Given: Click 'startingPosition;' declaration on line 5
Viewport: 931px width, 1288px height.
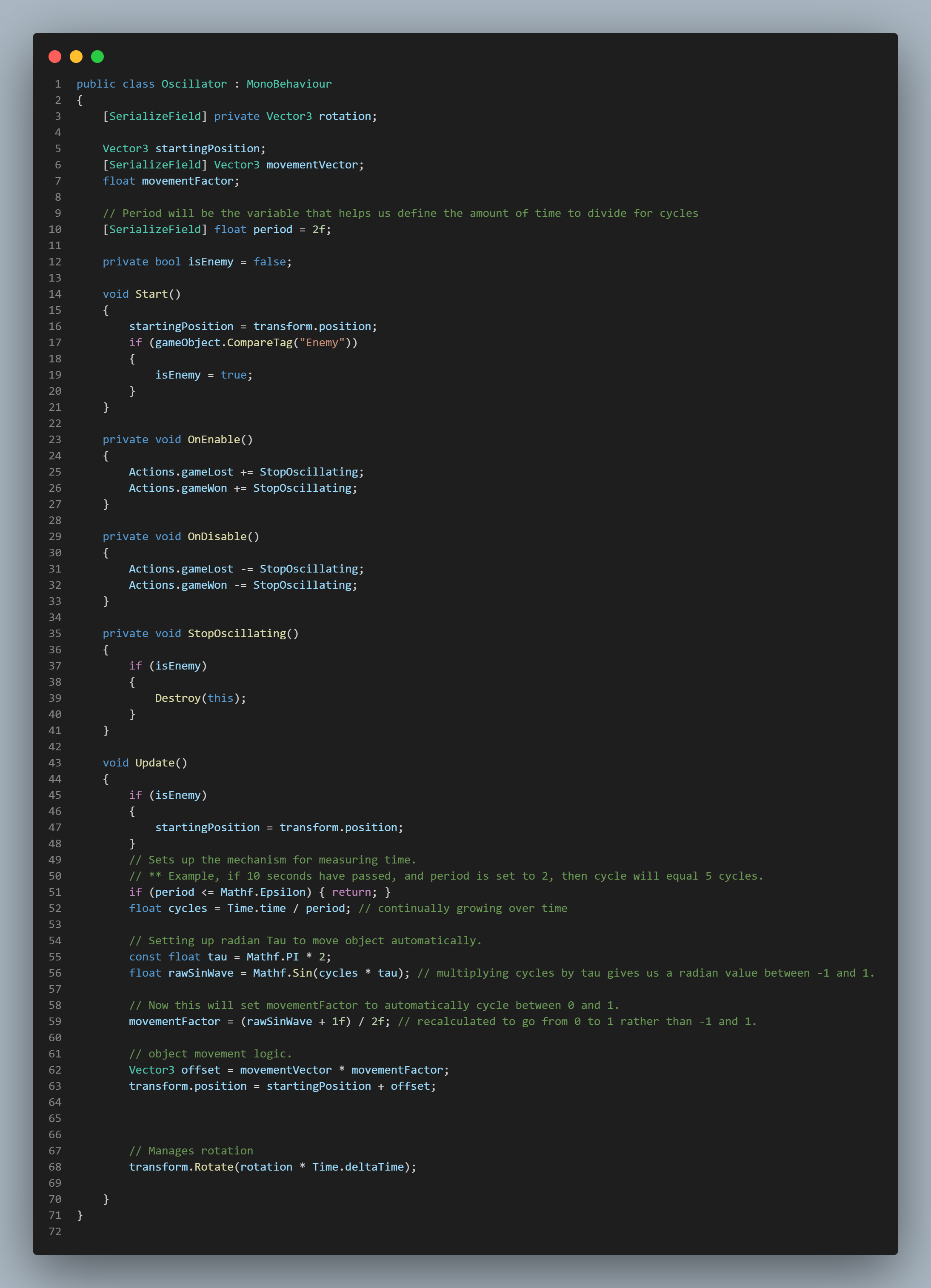Looking at the screenshot, I should tap(210, 149).
